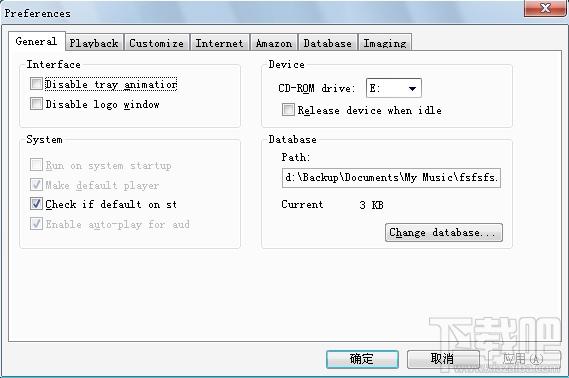Tick the Disable logo window checkbox
Screen dimensions: 569x378
pyautogui.click(x=36, y=104)
